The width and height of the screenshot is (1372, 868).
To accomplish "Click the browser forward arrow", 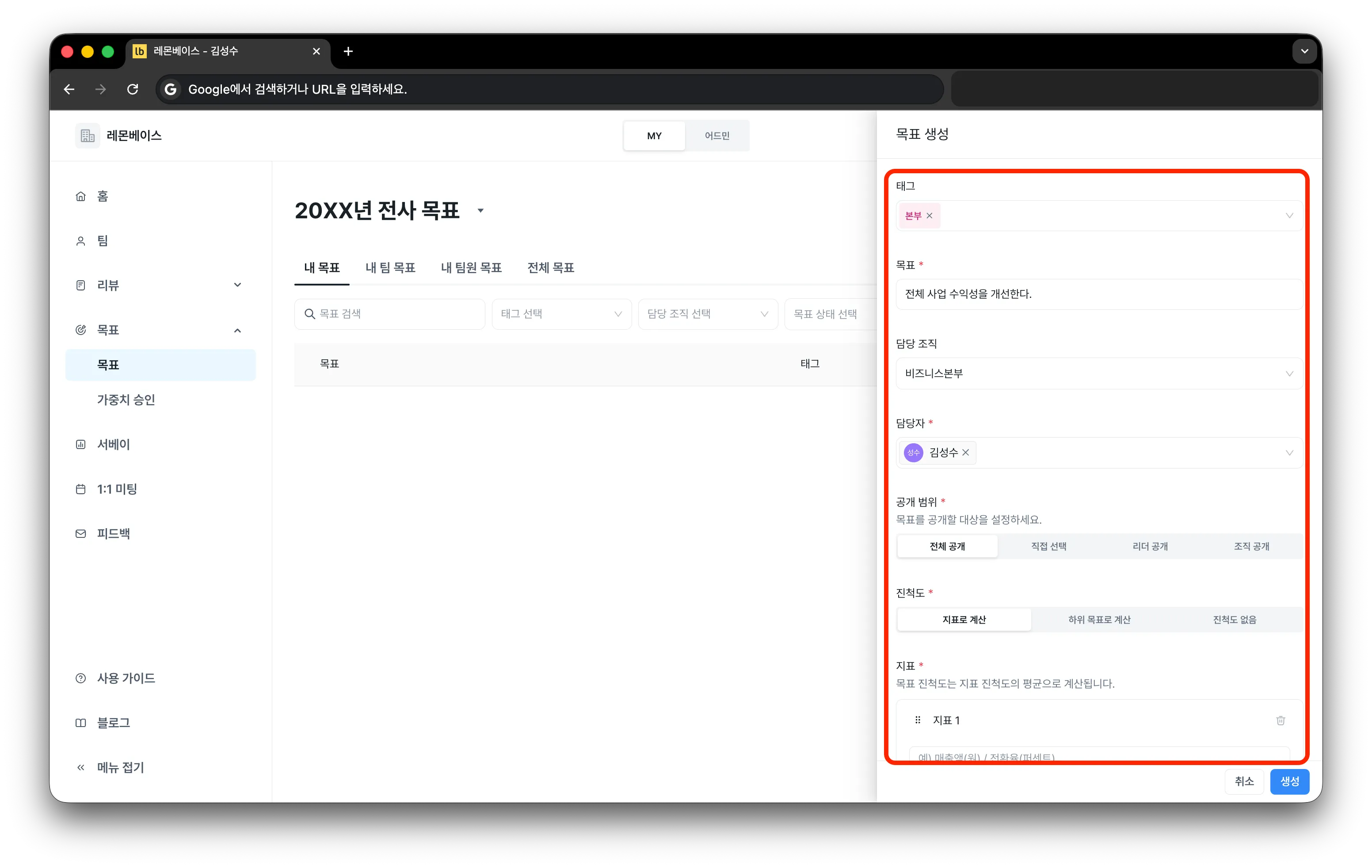I will 101,89.
